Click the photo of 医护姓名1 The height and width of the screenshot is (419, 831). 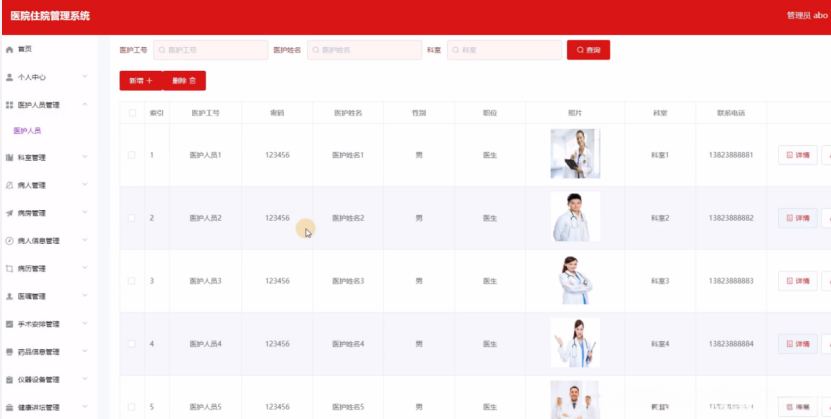click(575, 154)
